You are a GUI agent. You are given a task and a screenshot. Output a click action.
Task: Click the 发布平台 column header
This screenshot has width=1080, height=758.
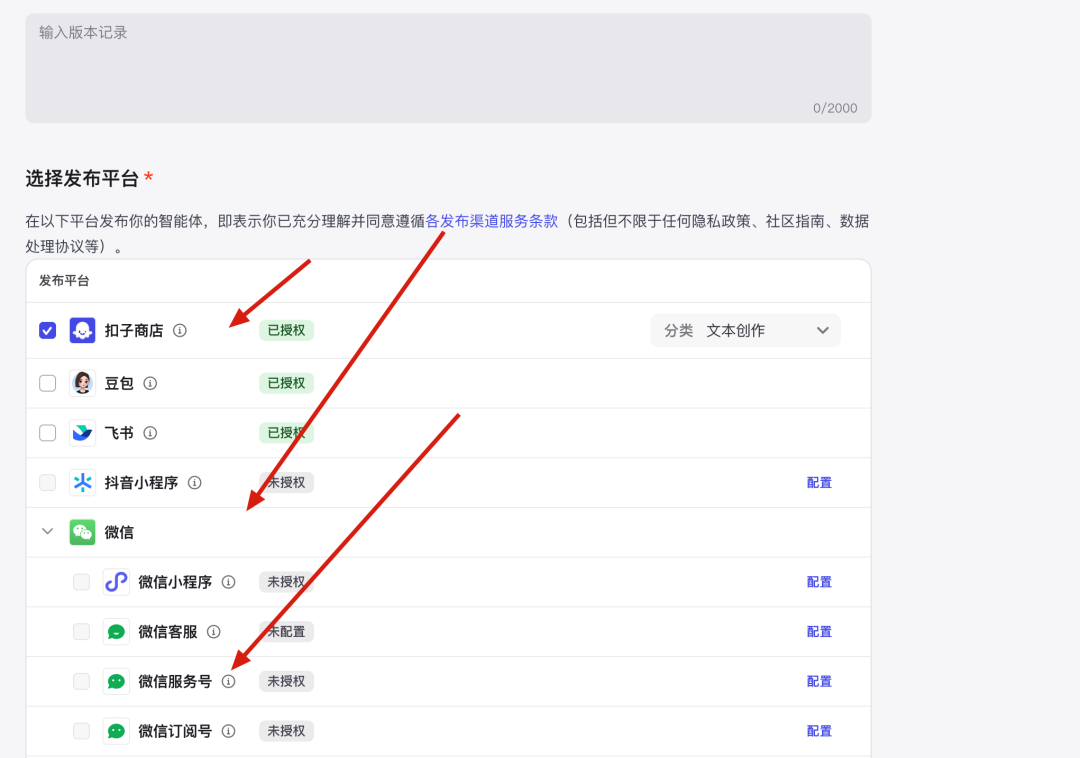point(64,281)
